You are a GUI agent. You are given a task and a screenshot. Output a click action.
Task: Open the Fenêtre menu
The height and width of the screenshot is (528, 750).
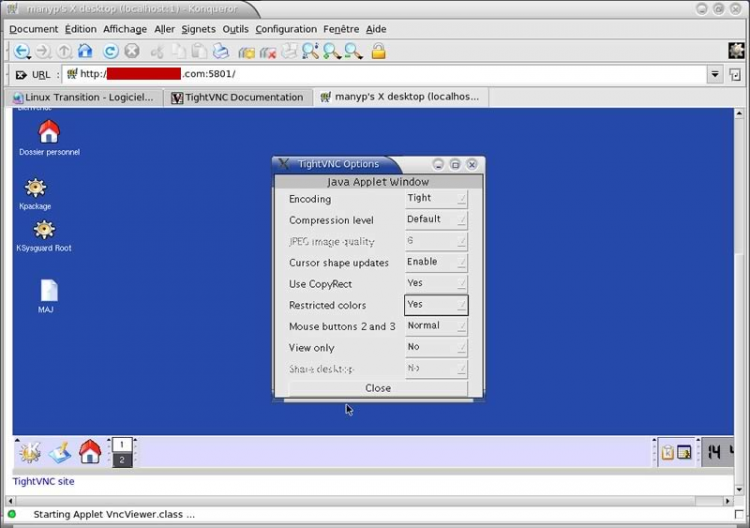341,29
